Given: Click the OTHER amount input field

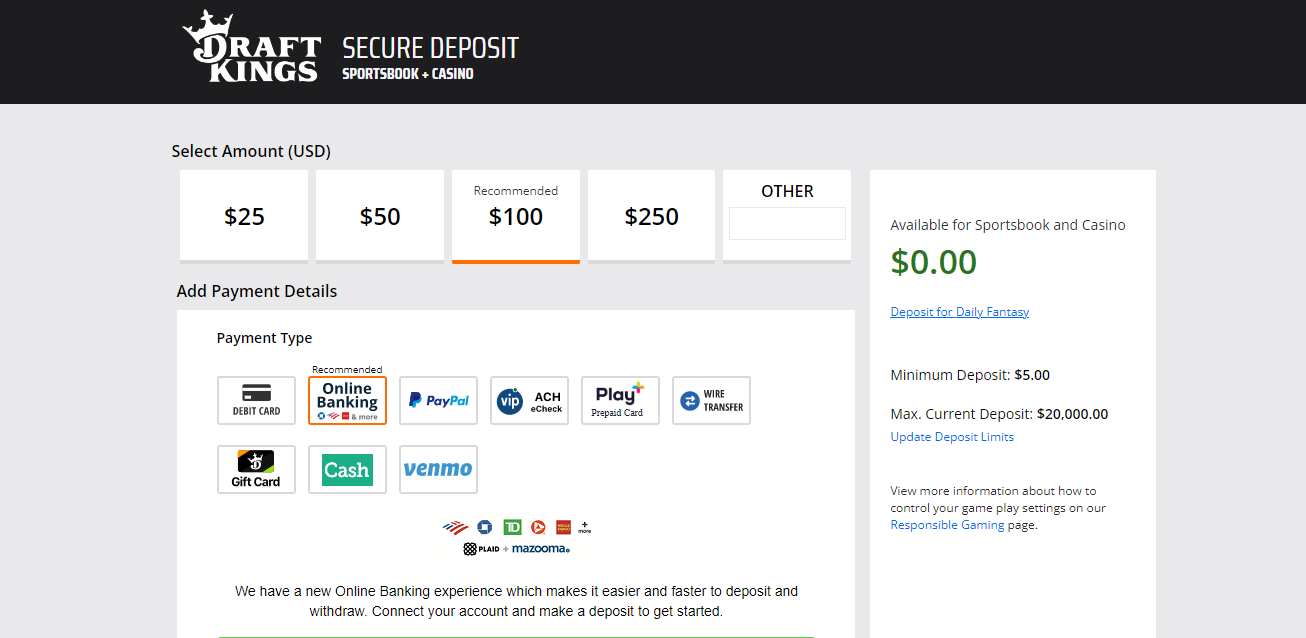Looking at the screenshot, I should [x=787, y=223].
